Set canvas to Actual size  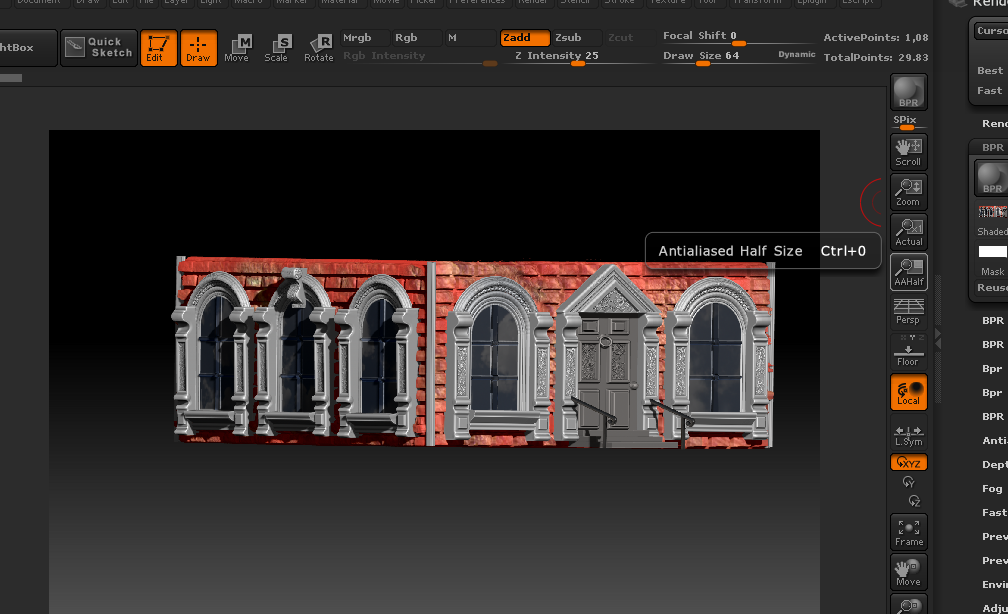pyautogui.click(x=908, y=232)
